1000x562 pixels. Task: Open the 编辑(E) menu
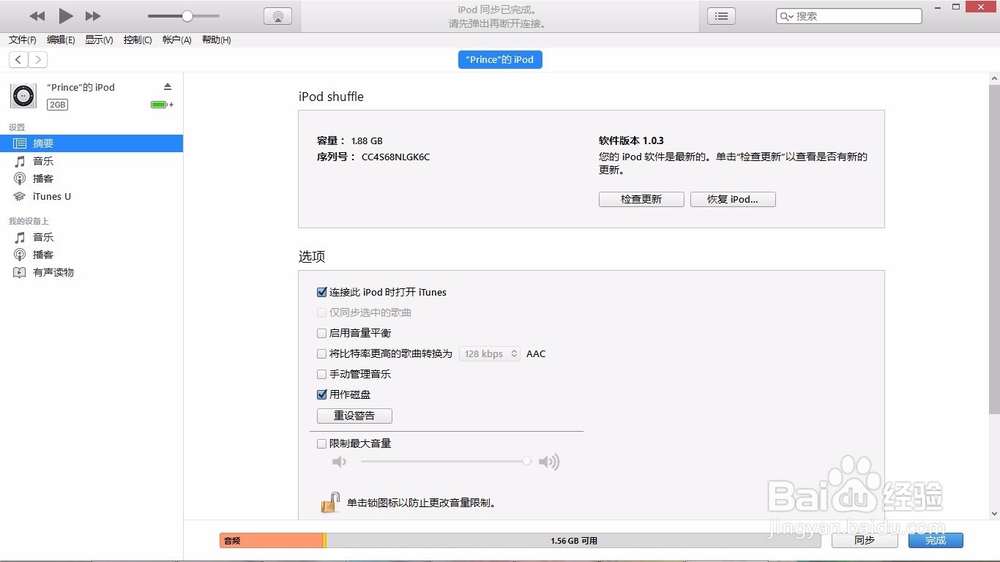[61, 40]
